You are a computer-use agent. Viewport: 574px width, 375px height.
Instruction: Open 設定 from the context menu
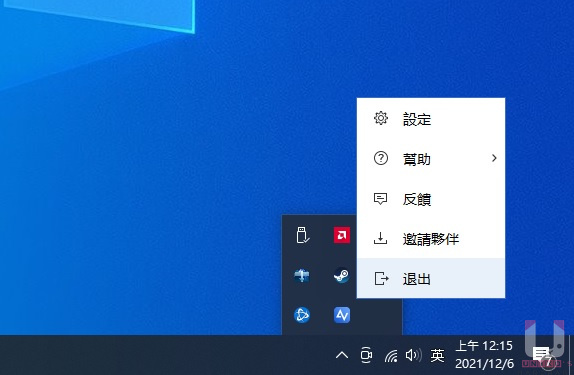pos(431,119)
